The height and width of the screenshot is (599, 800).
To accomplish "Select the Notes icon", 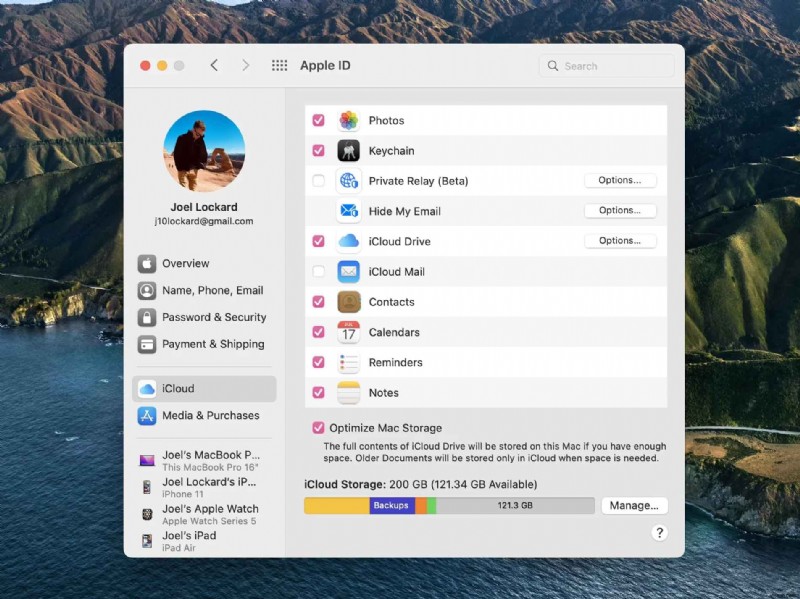I will pos(348,392).
